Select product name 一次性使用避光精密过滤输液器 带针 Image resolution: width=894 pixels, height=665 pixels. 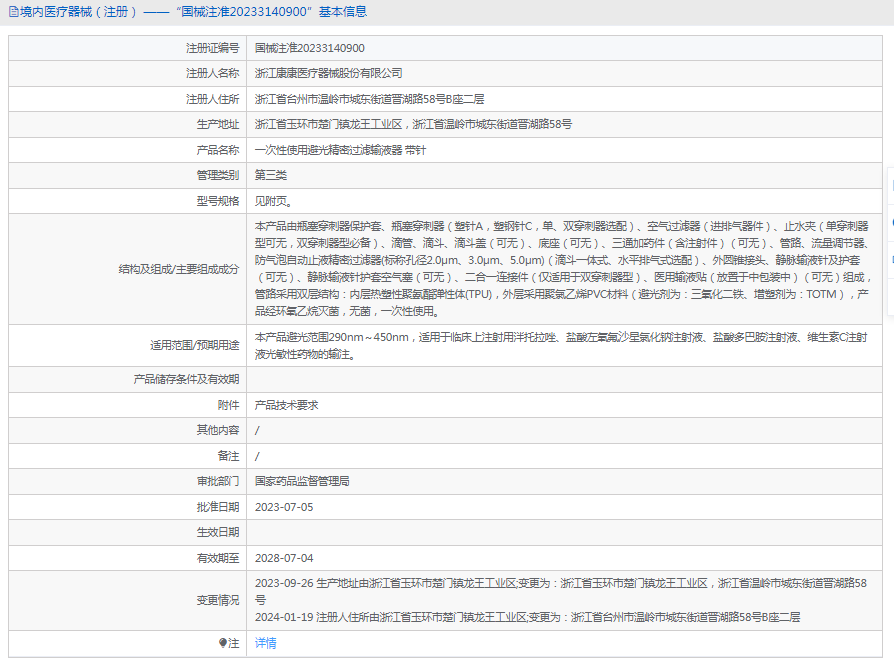[340, 151]
